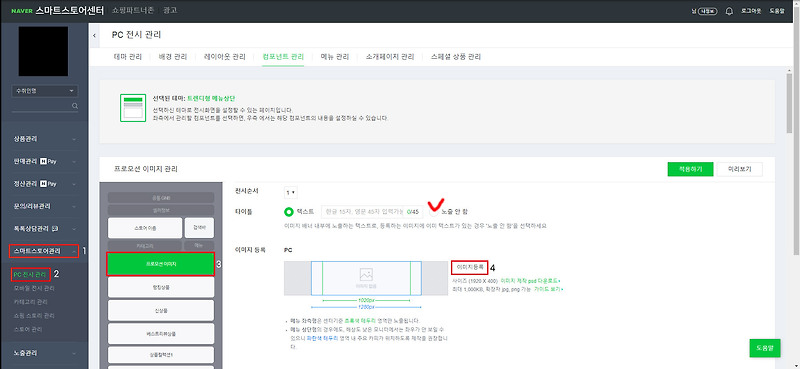
Task: Select the 프로모션 이미지 component block
Action: [160, 264]
